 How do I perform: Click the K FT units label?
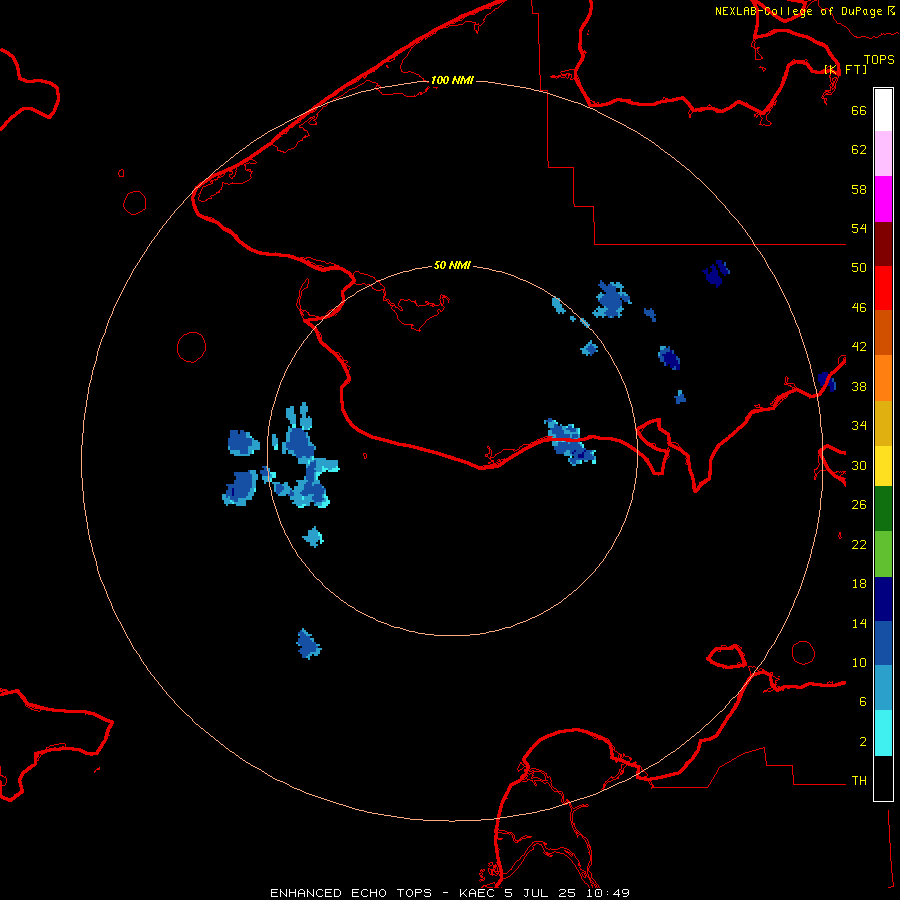coord(846,69)
